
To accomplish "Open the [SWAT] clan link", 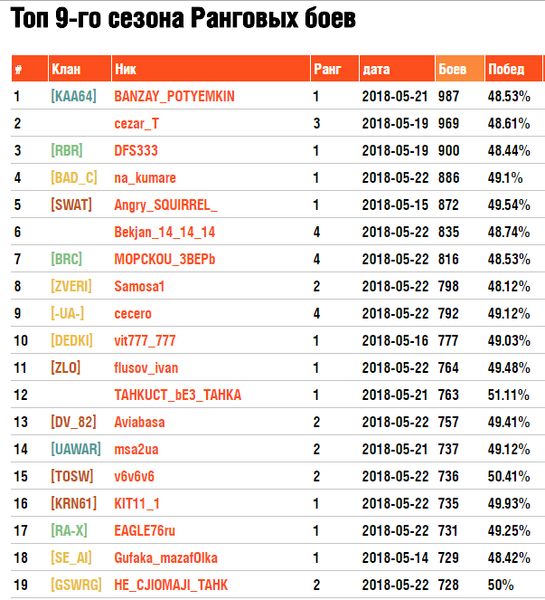I will tap(71, 205).
